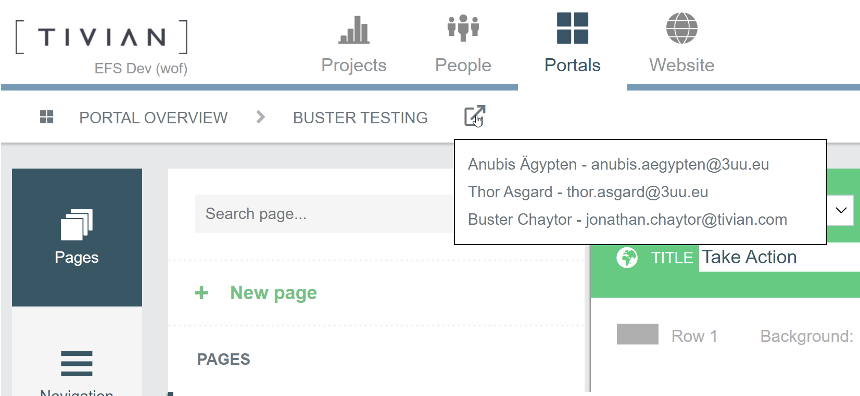Switch to the Projects tab label
This screenshot has height=396, width=860.
pos(354,65)
